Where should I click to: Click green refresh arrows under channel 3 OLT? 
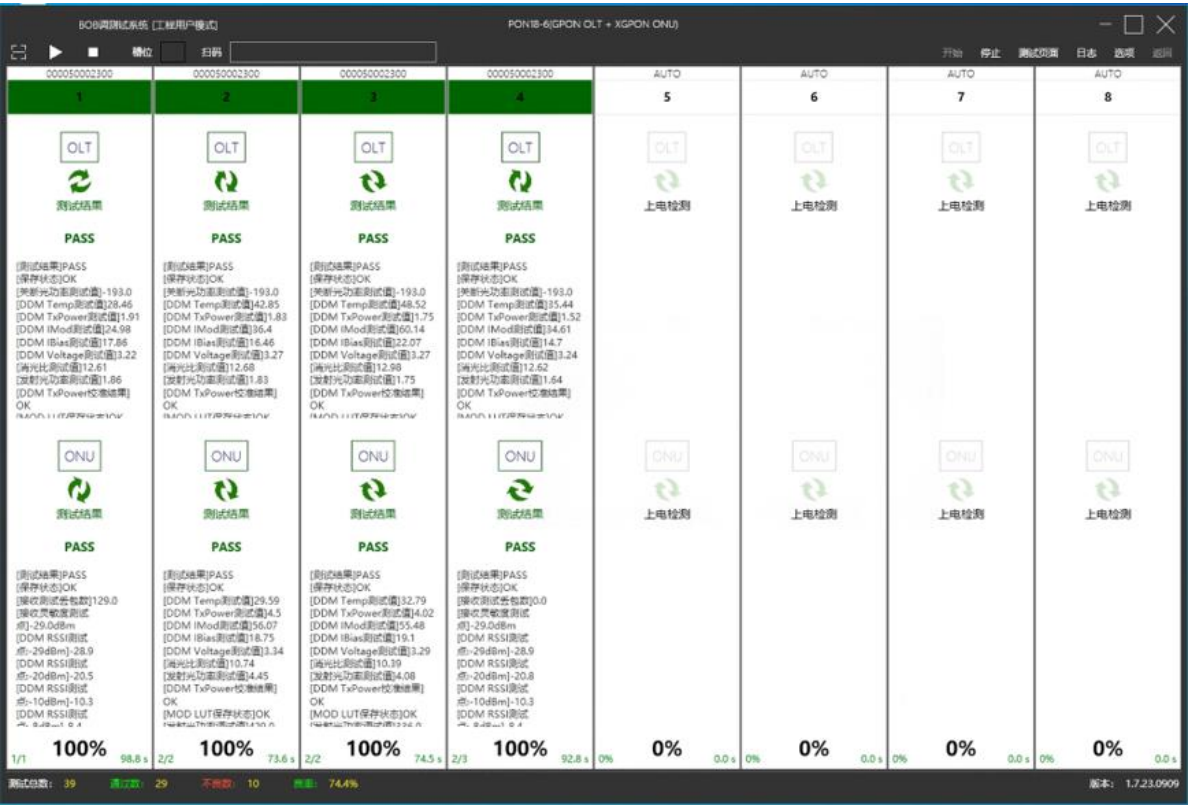click(x=373, y=181)
